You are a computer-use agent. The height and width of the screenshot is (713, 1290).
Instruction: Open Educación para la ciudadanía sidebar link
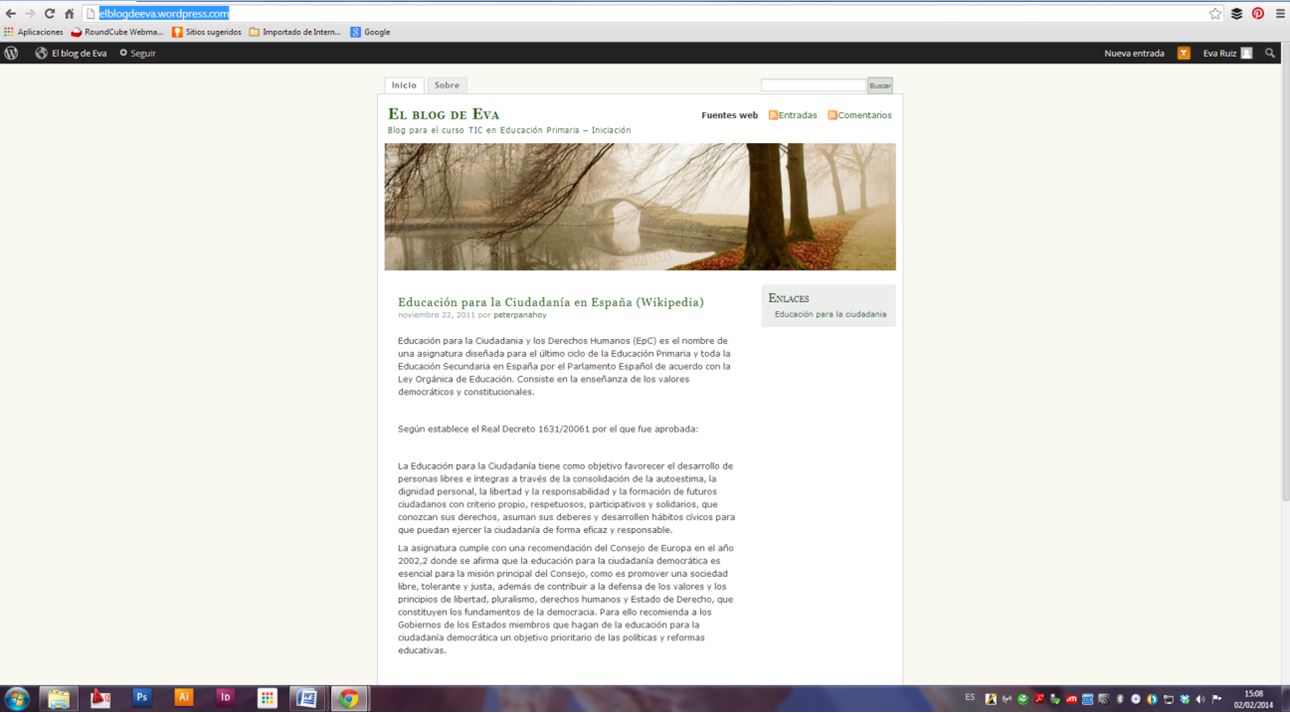830,314
